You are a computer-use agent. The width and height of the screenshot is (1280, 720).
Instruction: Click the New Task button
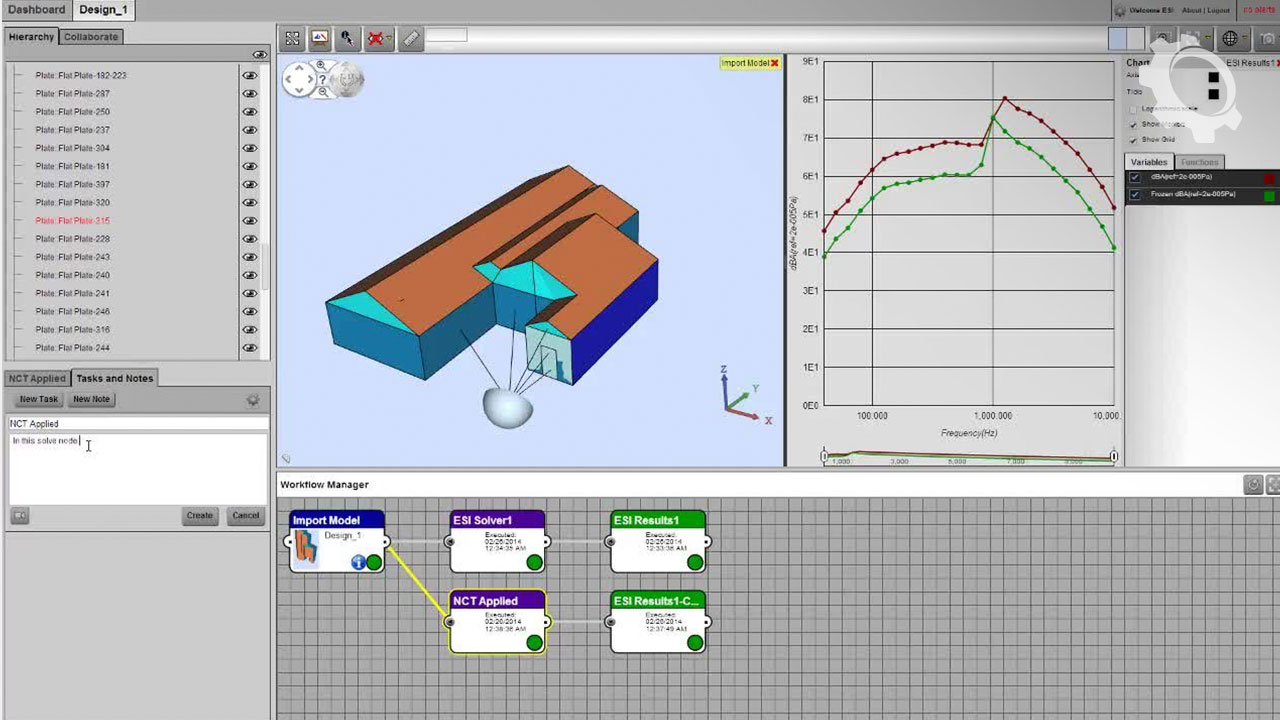pyautogui.click(x=39, y=399)
